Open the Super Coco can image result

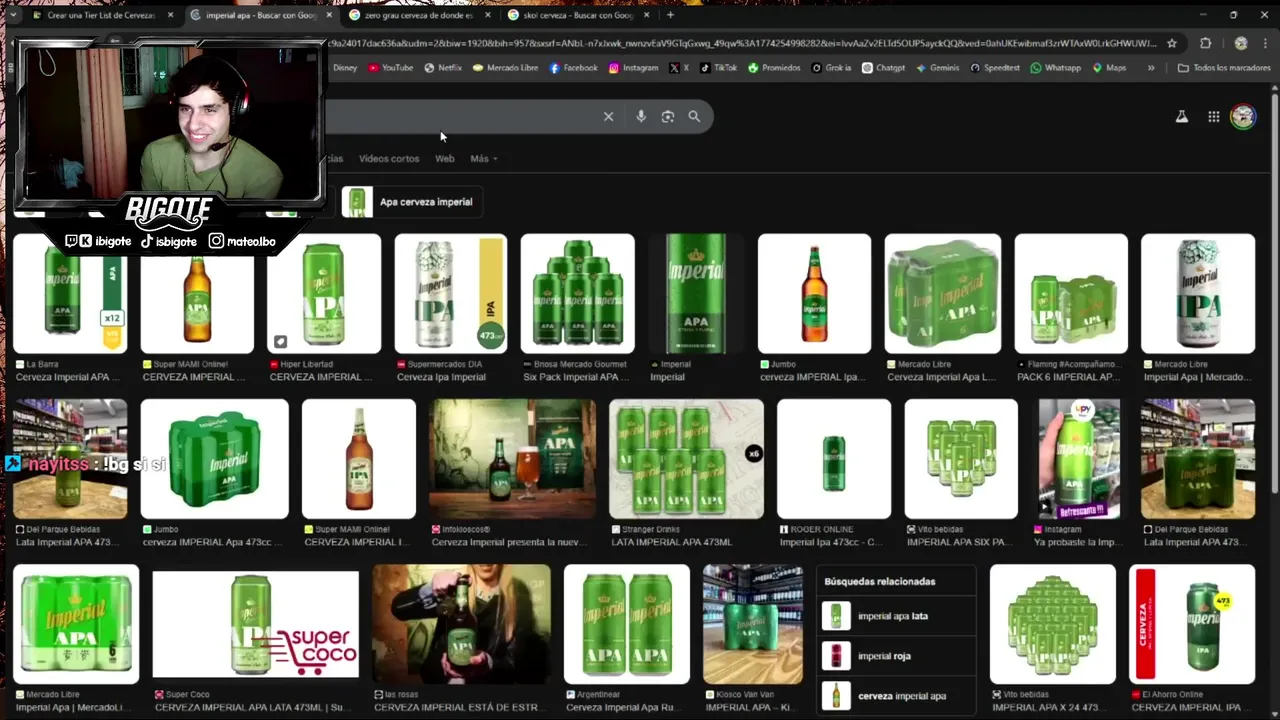click(x=255, y=624)
